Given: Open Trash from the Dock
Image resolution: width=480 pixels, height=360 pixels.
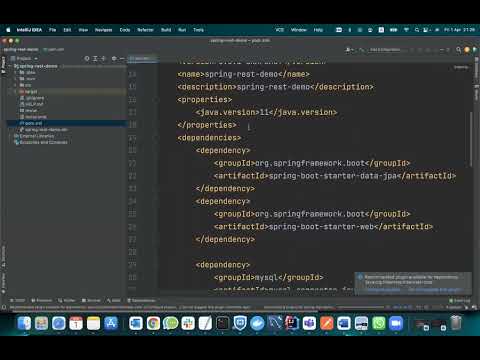Looking at the screenshot, I should tap(456, 323).
